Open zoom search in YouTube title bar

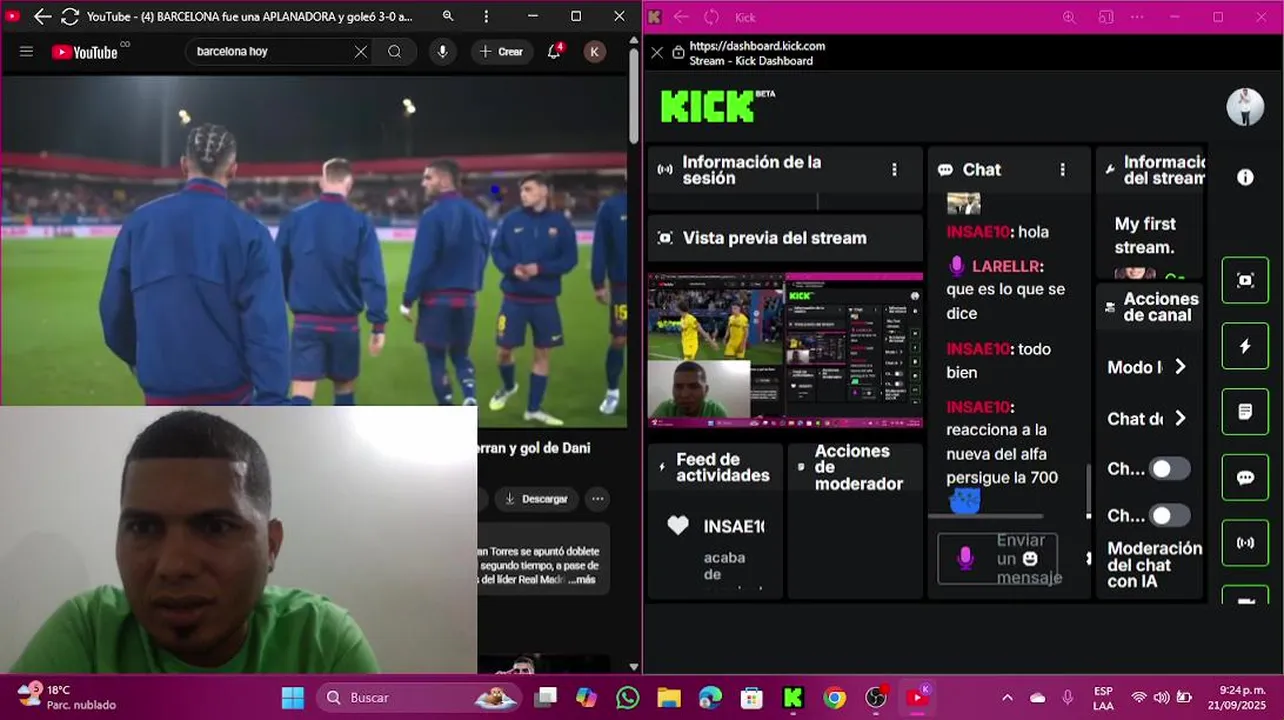pos(448,16)
